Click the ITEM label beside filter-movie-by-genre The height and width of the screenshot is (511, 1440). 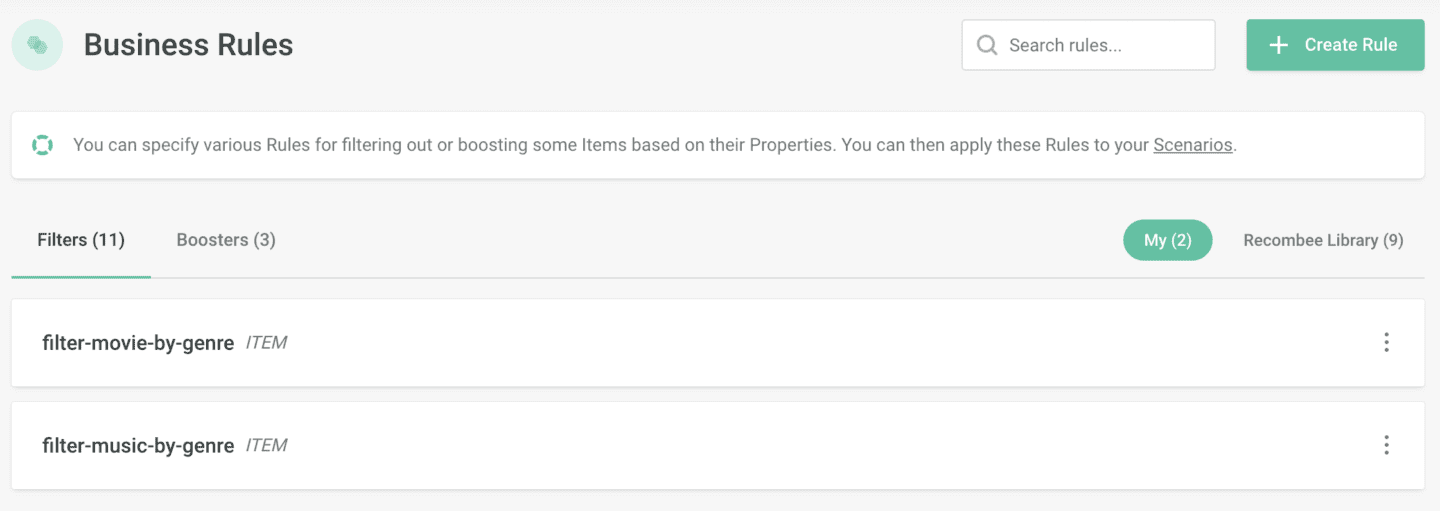(266, 343)
